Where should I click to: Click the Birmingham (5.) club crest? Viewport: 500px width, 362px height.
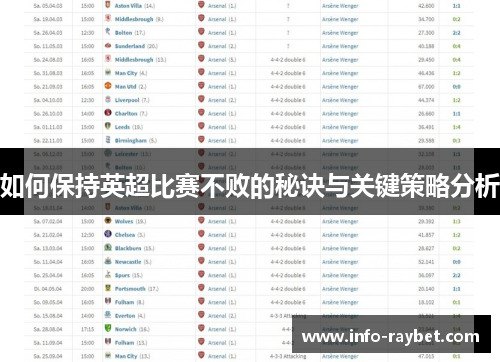pos(108,140)
